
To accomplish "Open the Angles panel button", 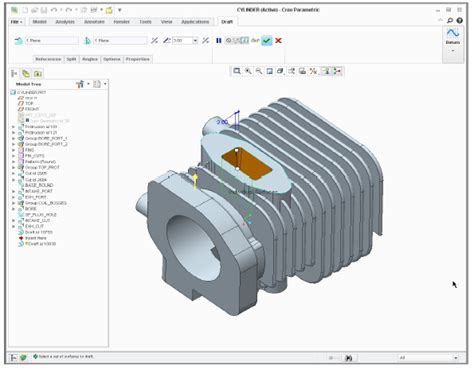I will coord(90,59).
